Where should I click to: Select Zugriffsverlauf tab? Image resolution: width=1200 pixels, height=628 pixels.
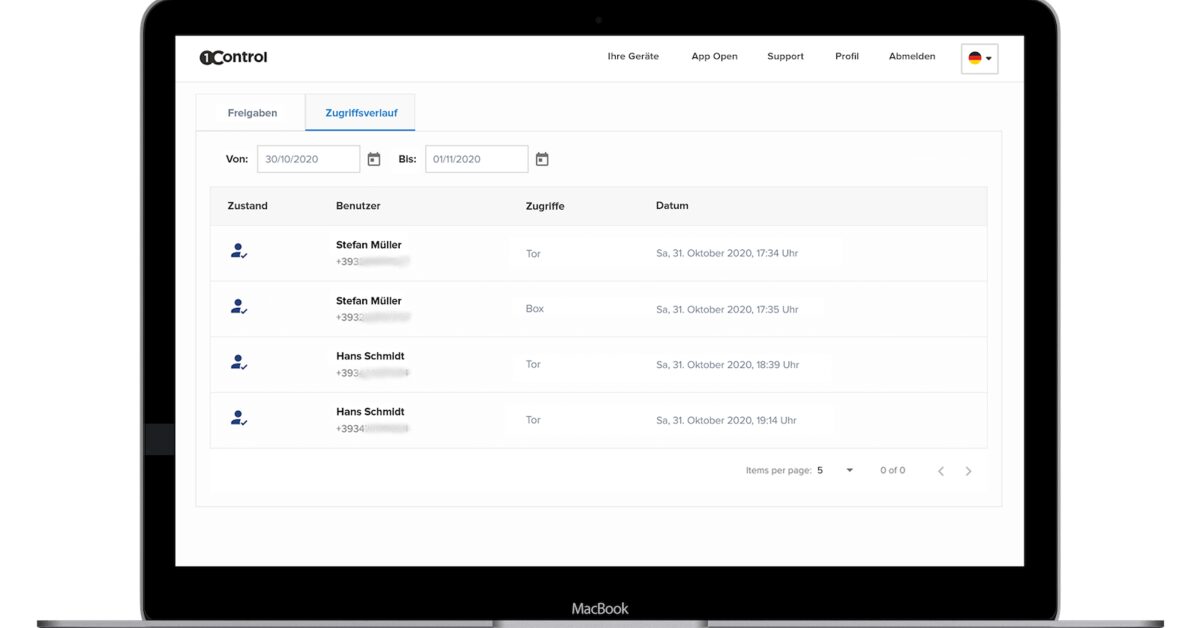[x=361, y=113]
